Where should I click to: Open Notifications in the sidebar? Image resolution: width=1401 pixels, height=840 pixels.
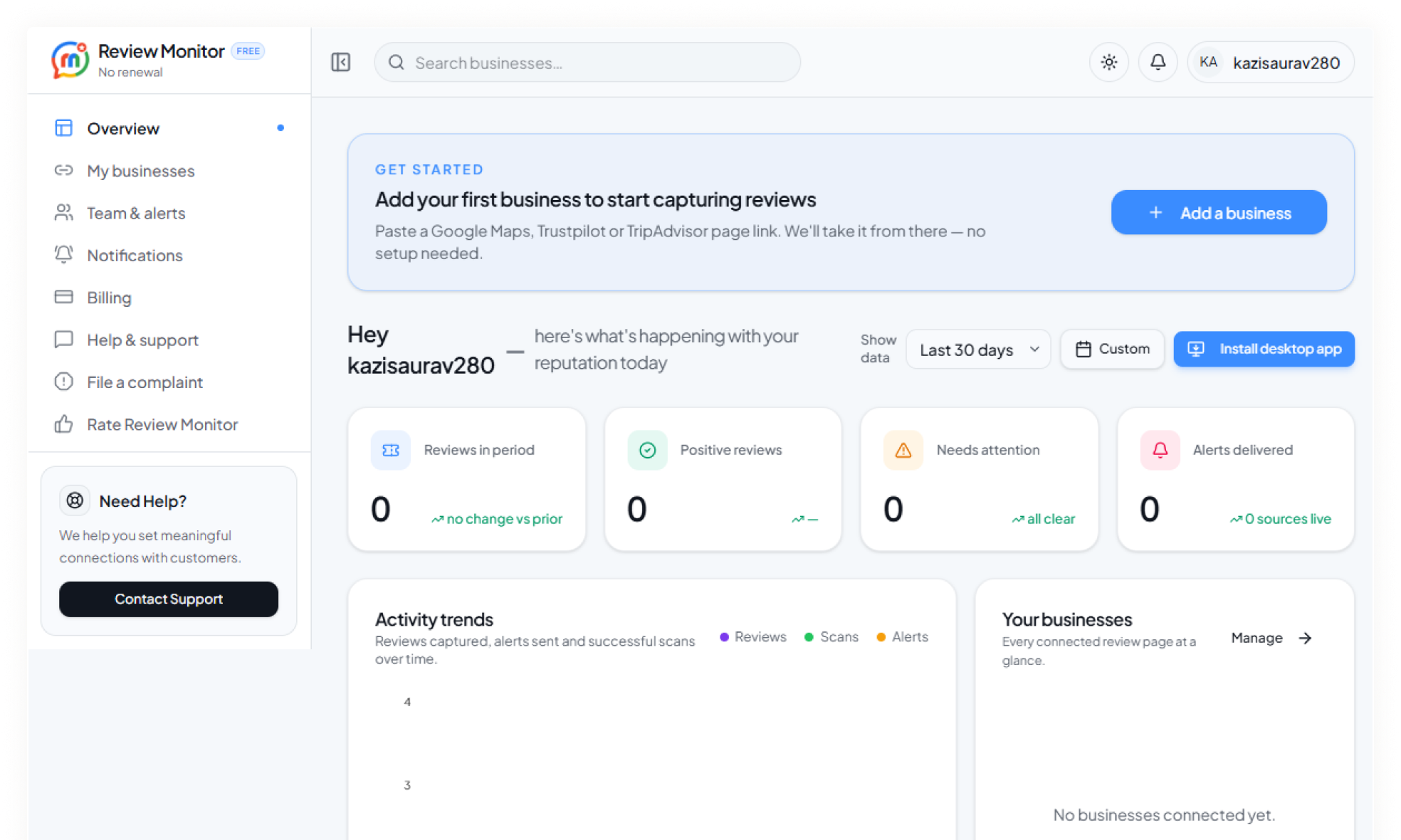pyautogui.click(x=169, y=256)
